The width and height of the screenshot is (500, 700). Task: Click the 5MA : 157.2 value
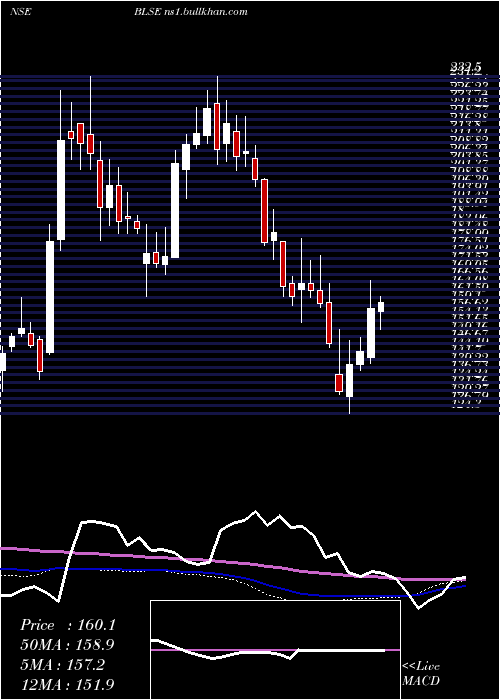pyautogui.click(x=62, y=664)
